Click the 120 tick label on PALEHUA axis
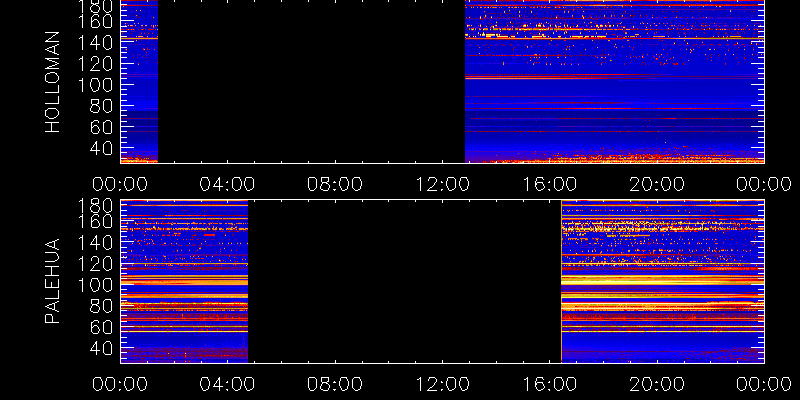The image size is (800, 400). click(96, 264)
